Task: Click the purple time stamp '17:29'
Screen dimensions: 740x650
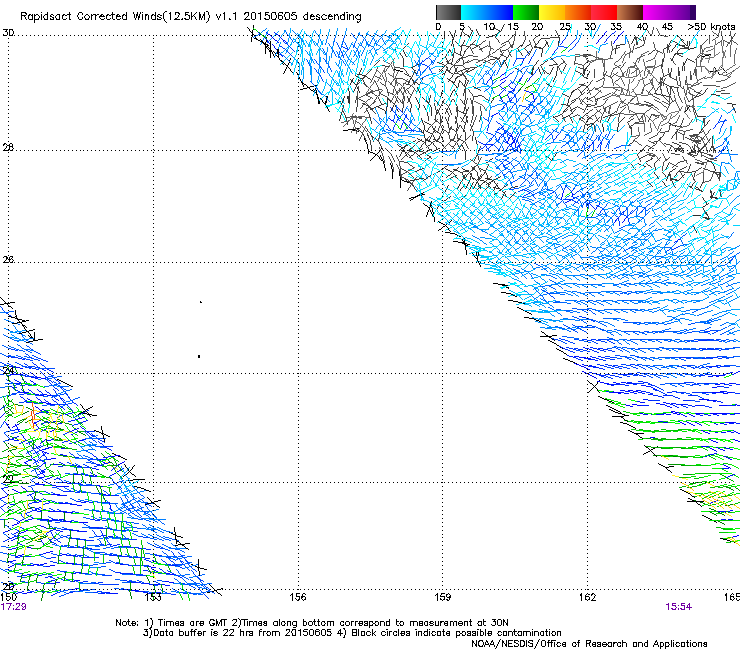Action: pyautogui.click(x=13, y=607)
